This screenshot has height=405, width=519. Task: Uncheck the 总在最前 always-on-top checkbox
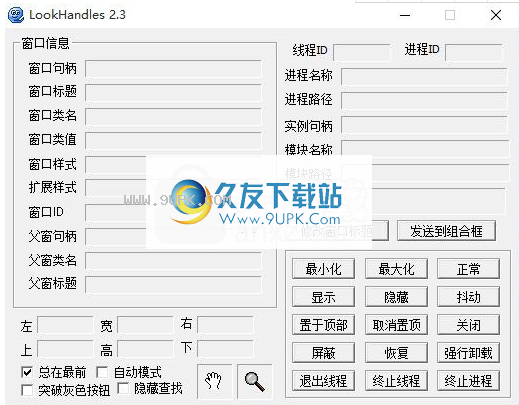(27, 372)
